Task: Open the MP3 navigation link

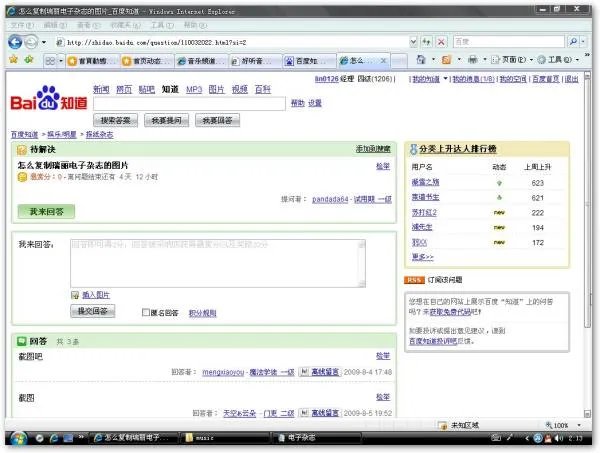Action: 194,90
